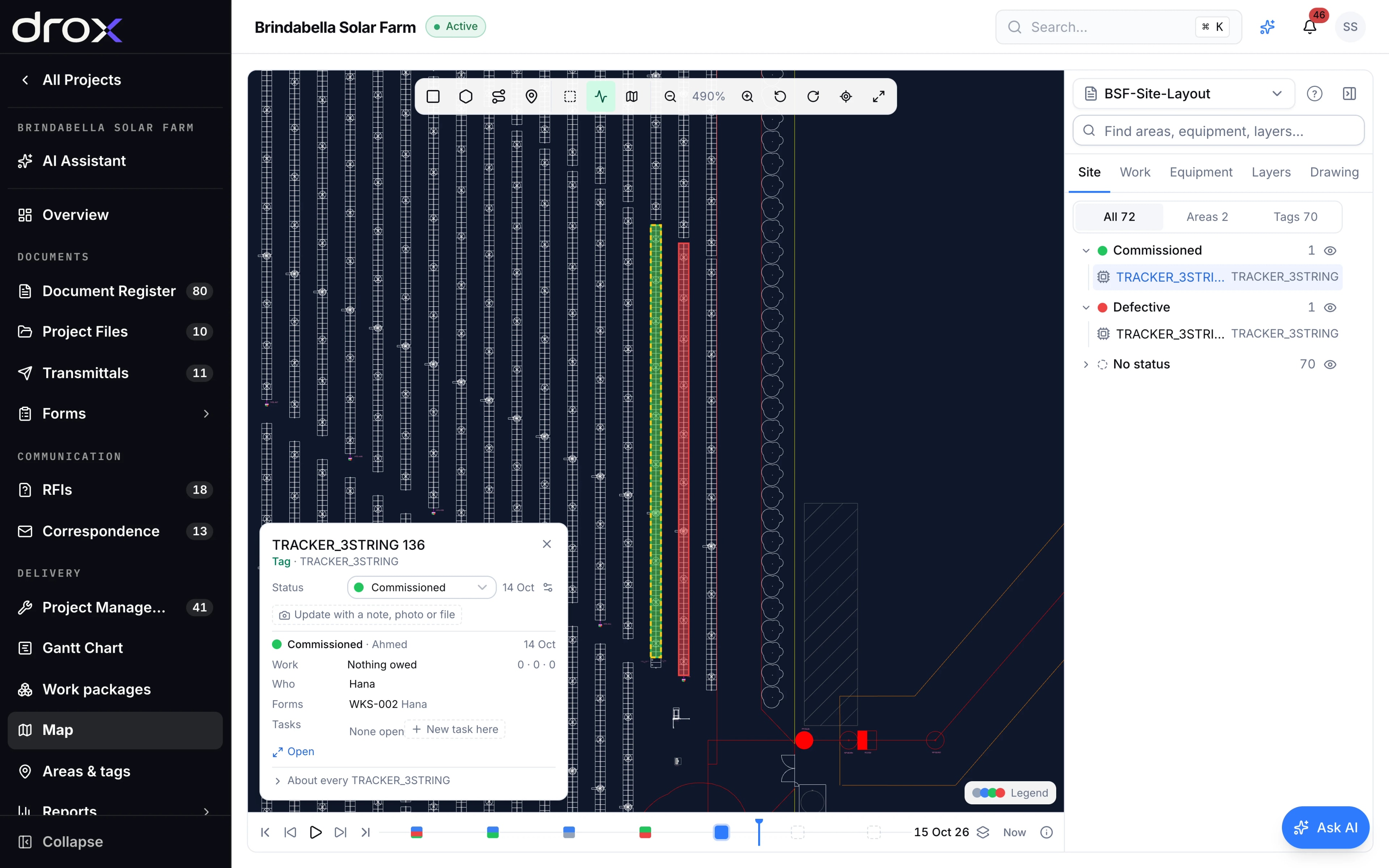
Task: Recenter the map with crosshair icon
Action: (845, 97)
